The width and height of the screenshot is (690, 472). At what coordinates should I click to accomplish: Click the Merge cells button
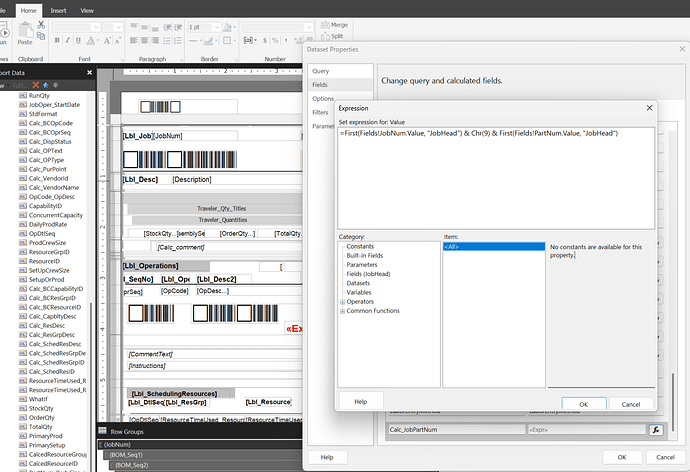point(335,25)
